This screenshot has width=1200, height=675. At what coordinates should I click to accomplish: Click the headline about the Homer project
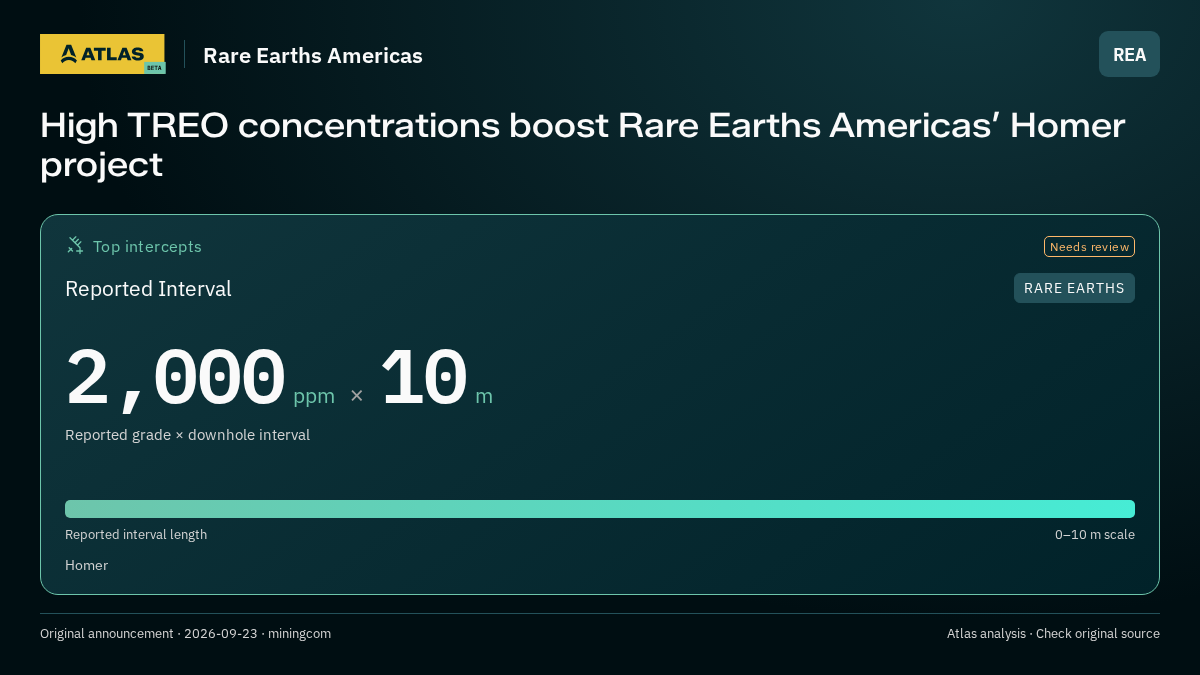[583, 145]
